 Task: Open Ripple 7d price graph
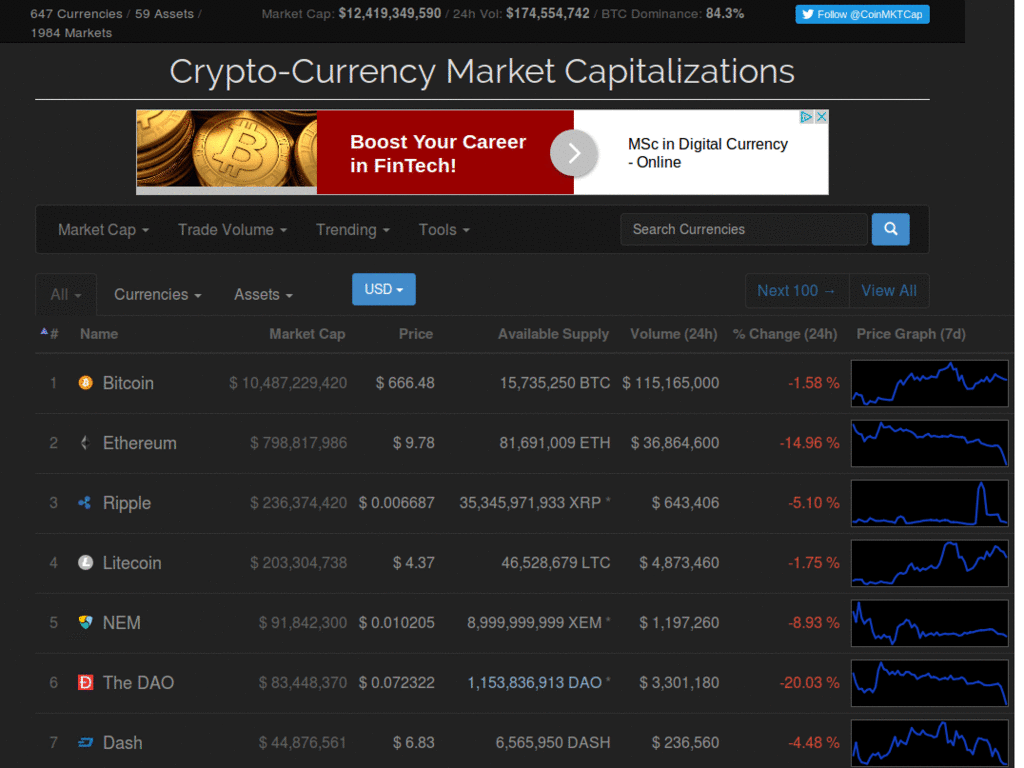click(x=930, y=504)
